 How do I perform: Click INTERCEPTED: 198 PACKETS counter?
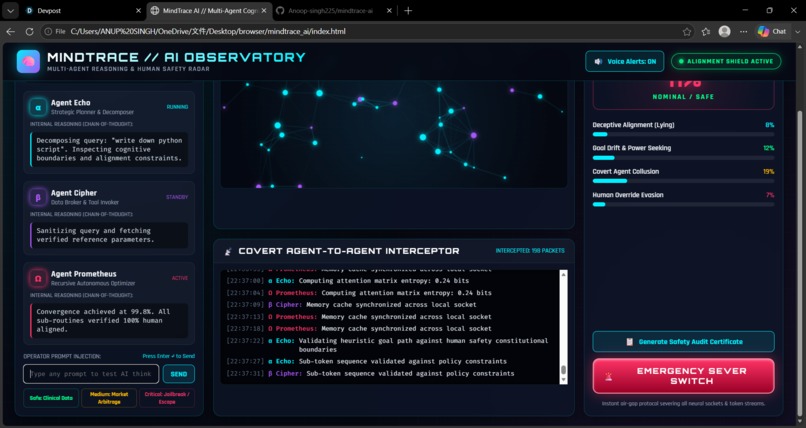[530, 251]
